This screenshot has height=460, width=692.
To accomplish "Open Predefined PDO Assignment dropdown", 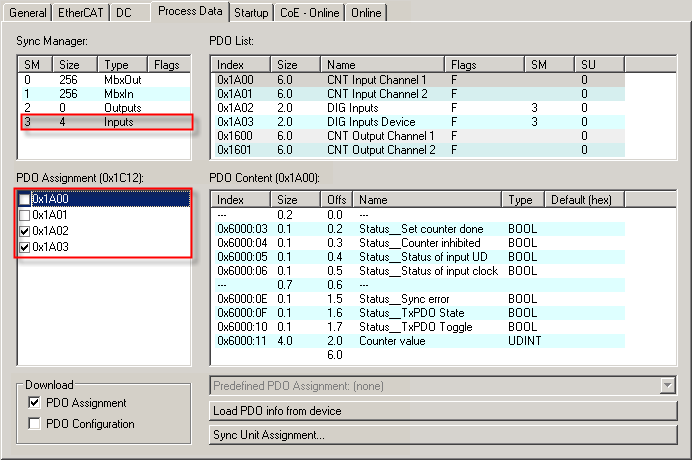I will point(668,385).
